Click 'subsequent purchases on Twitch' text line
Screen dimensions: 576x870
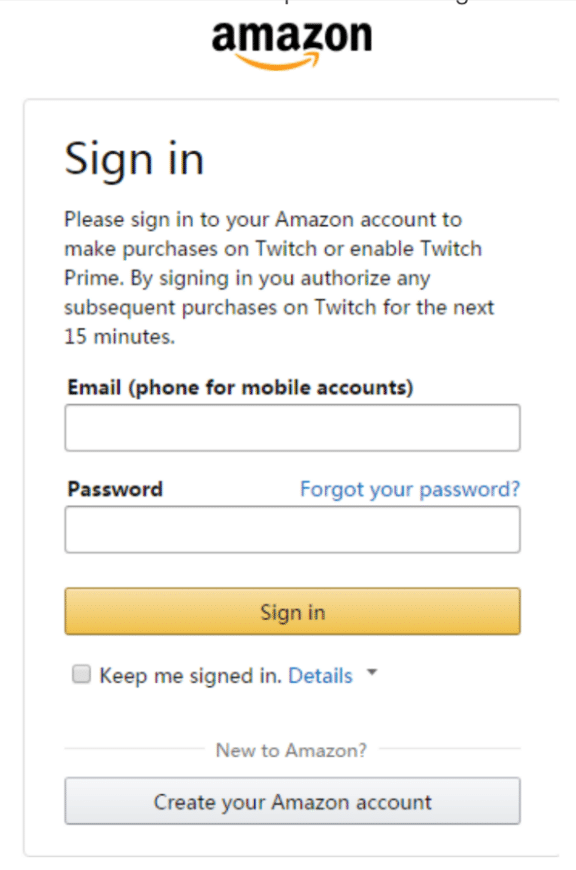click(x=220, y=307)
